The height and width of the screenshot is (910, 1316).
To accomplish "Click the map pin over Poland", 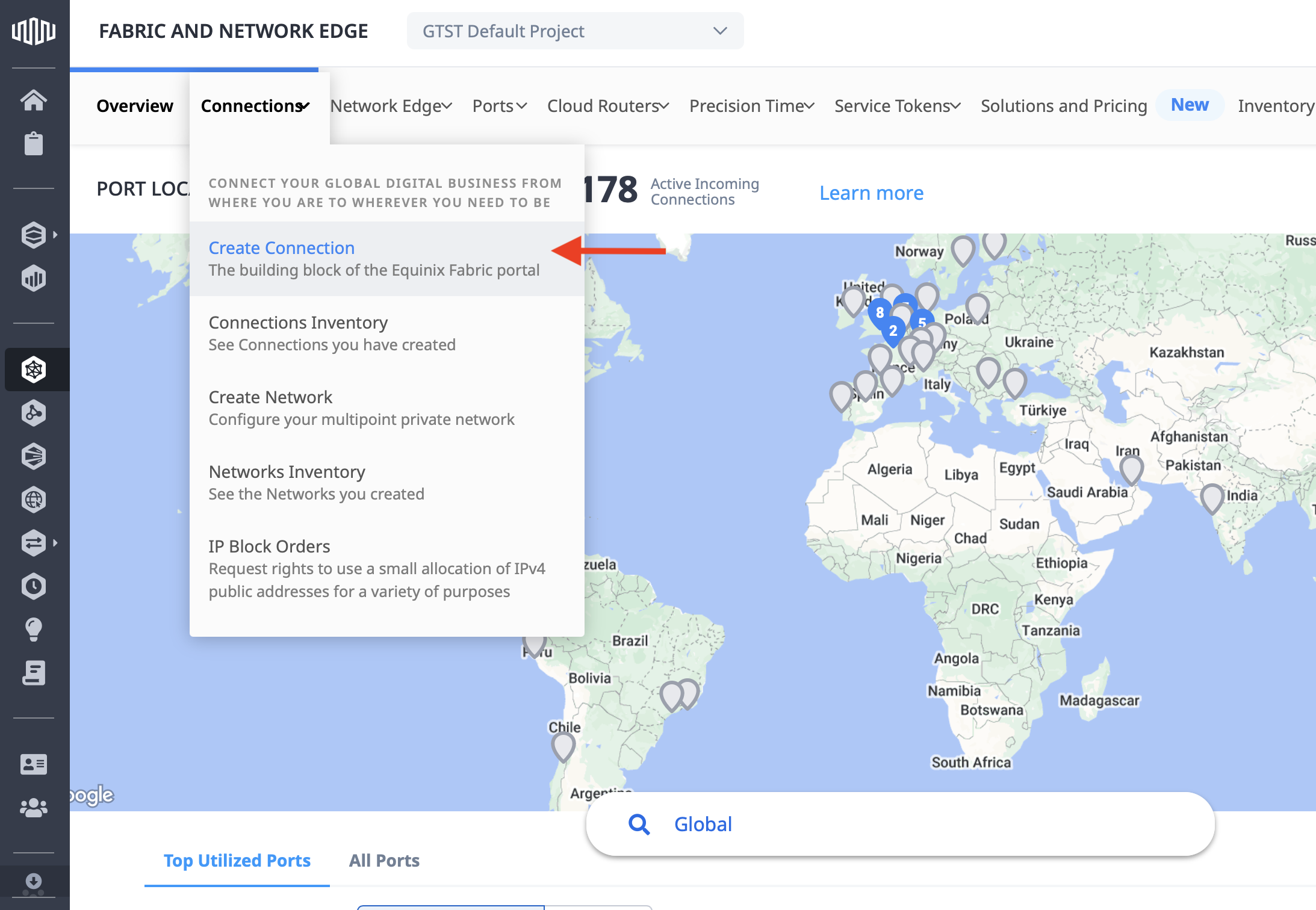I will point(977,309).
